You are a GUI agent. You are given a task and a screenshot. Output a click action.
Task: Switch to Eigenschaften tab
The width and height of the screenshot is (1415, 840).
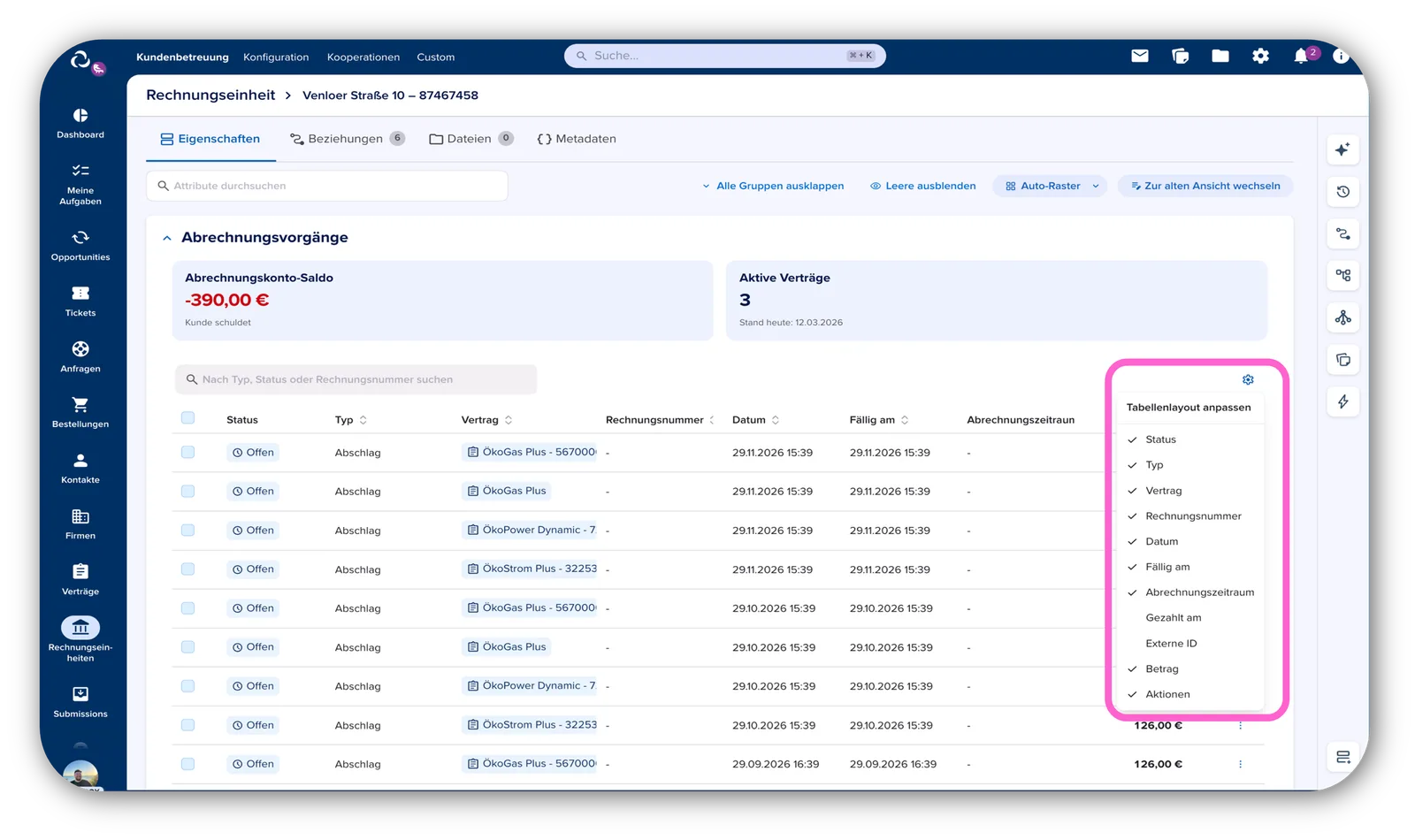tap(210, 139)
